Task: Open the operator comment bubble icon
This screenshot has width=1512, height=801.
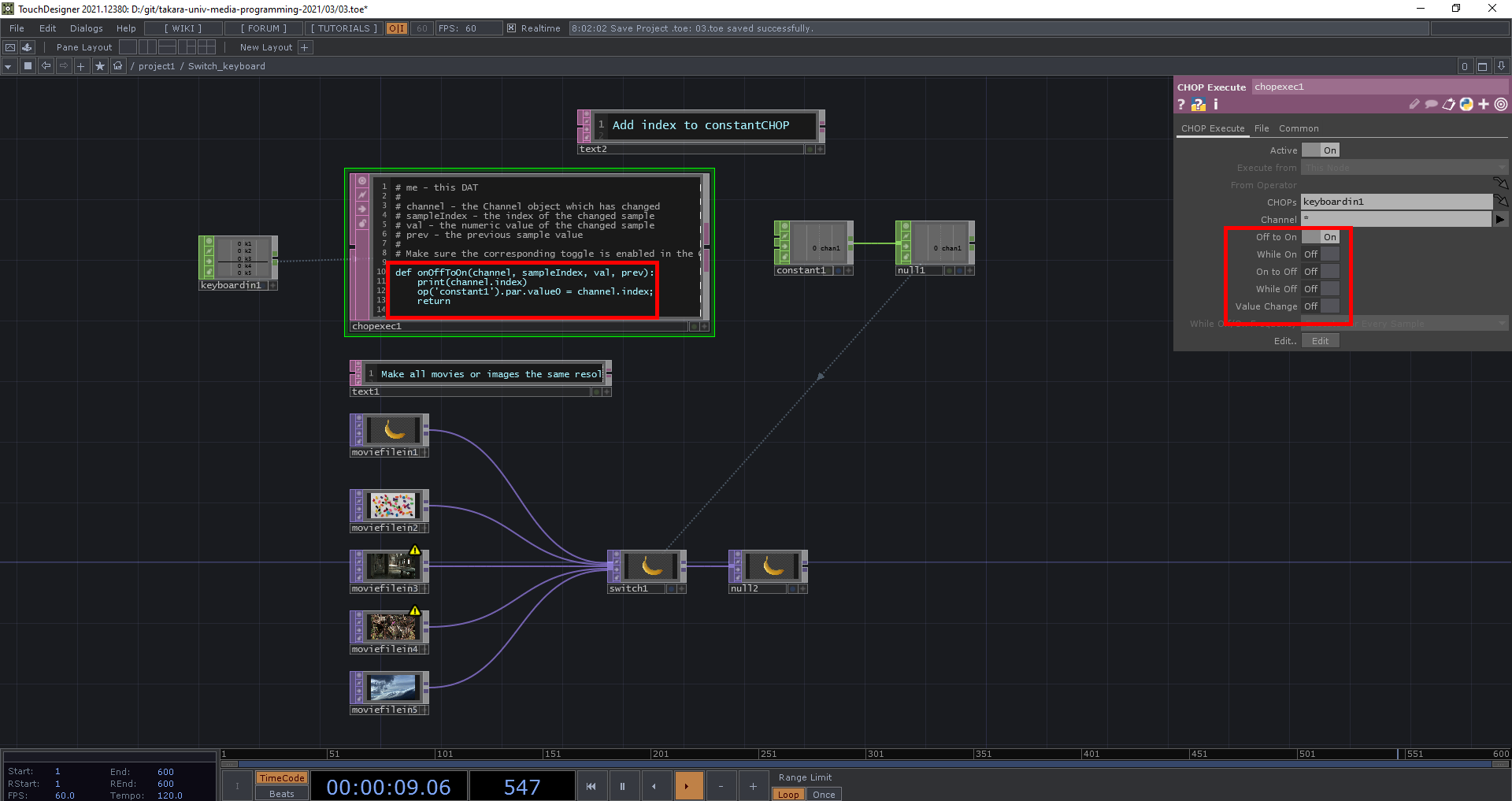Action: click(1431, 104)
